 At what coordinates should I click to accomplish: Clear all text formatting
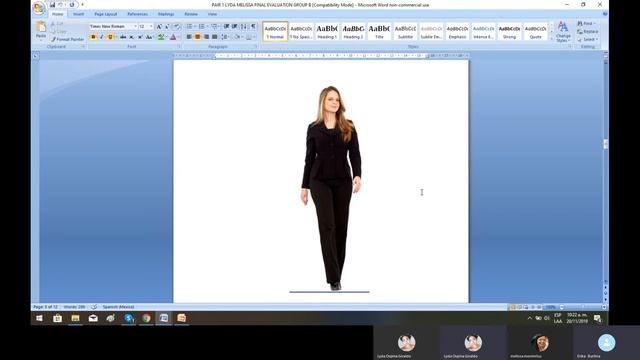(177, 27)
